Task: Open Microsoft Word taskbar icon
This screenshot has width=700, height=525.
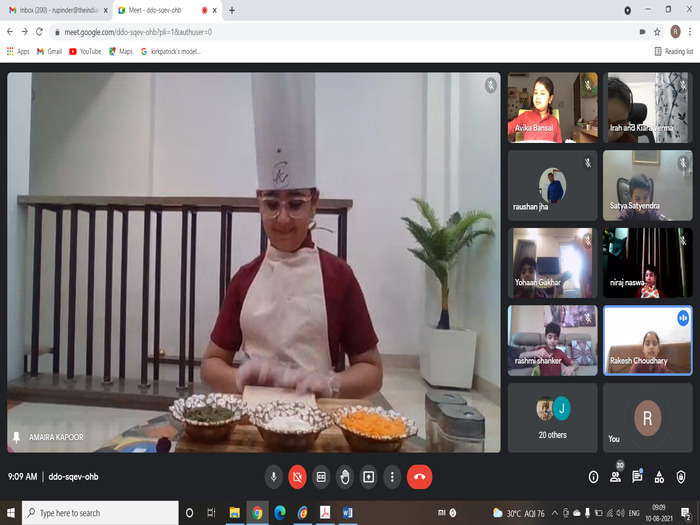Action: click(347, 513)
